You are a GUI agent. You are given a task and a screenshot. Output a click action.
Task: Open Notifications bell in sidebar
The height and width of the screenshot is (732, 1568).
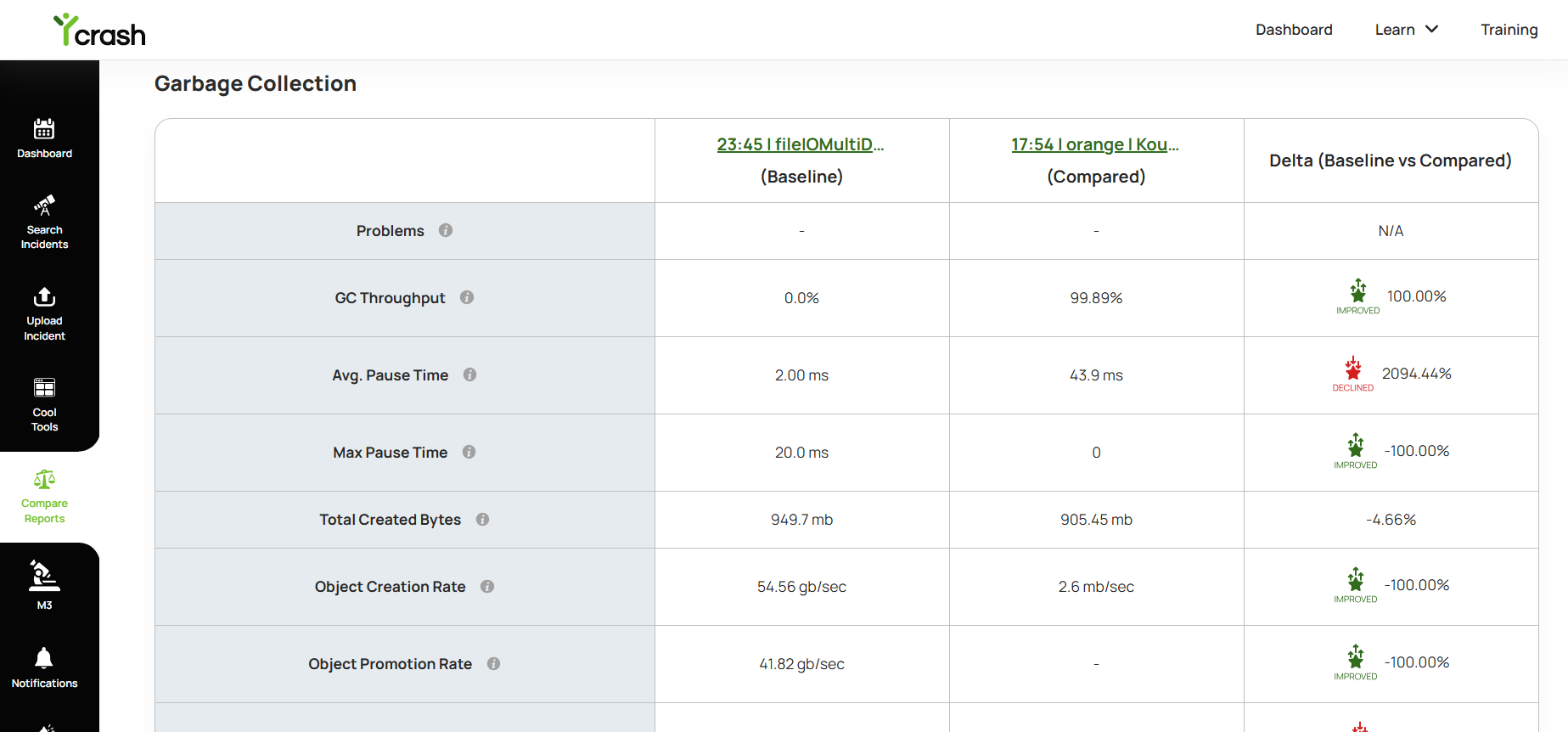click(44, 667)
